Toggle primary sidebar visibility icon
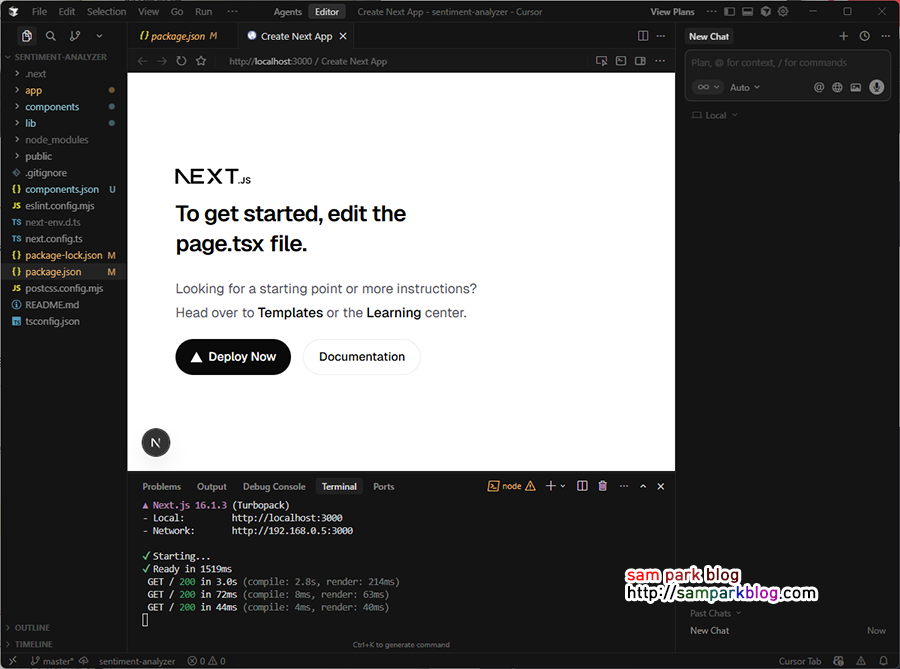The height and width of the screenshot is (669, 900). tap(730, 11)
